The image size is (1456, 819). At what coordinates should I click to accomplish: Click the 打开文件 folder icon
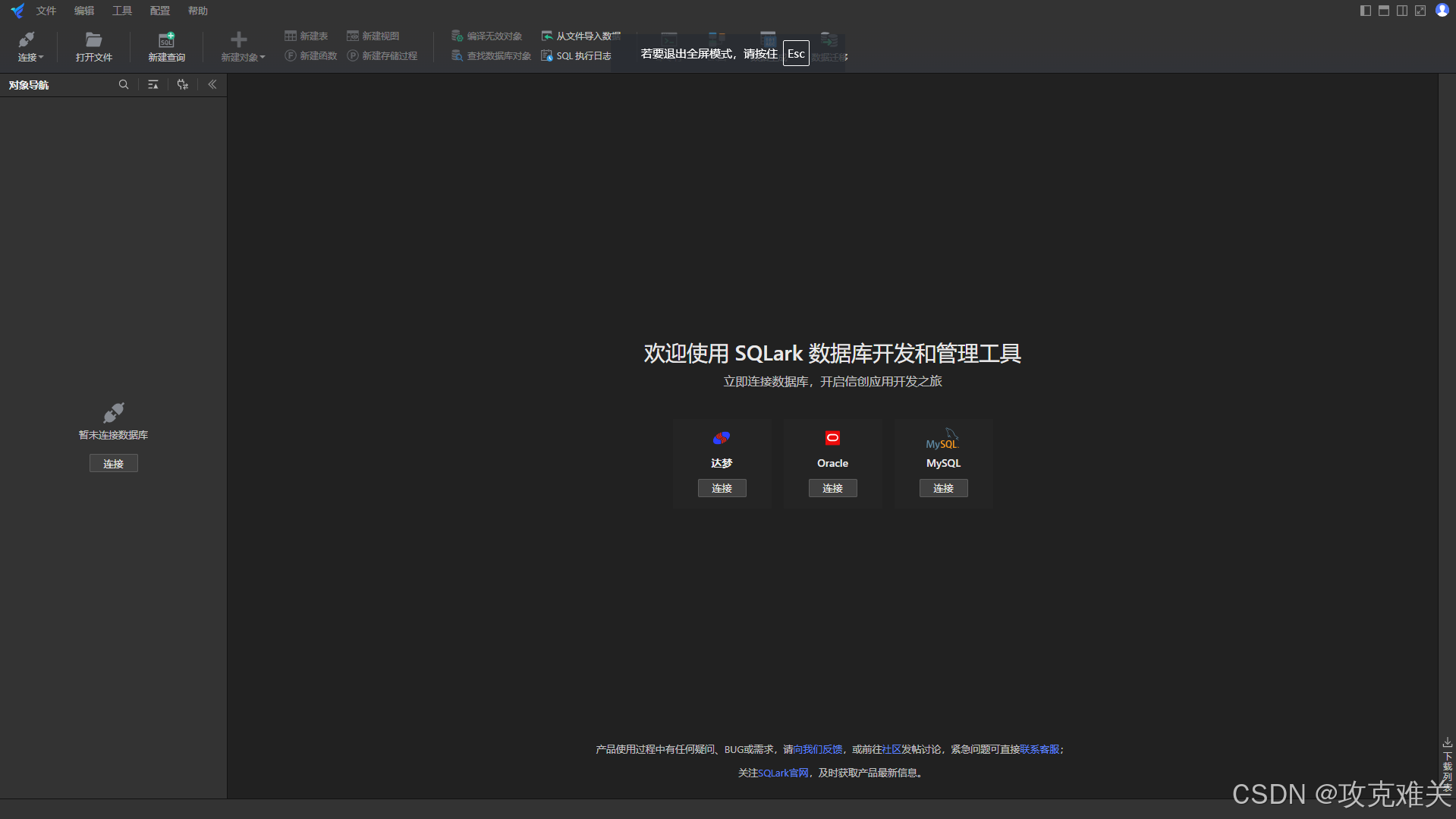click(x=93, y=39)
